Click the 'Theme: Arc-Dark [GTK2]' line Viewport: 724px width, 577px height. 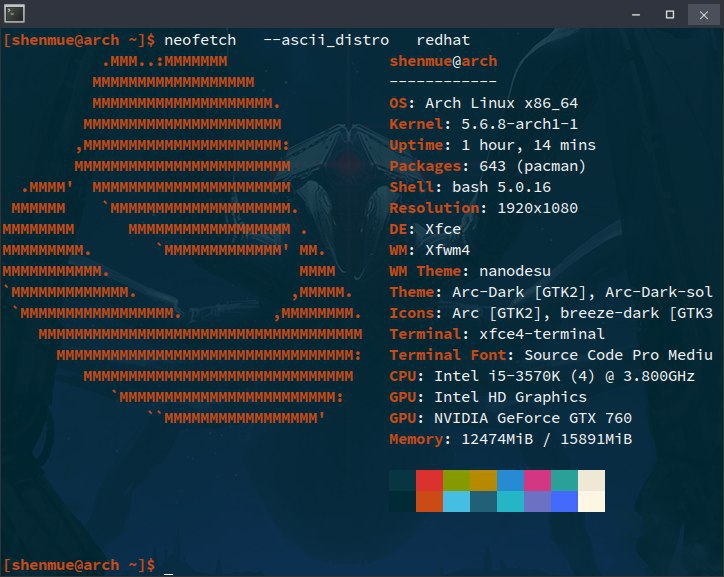pos(551,292)
